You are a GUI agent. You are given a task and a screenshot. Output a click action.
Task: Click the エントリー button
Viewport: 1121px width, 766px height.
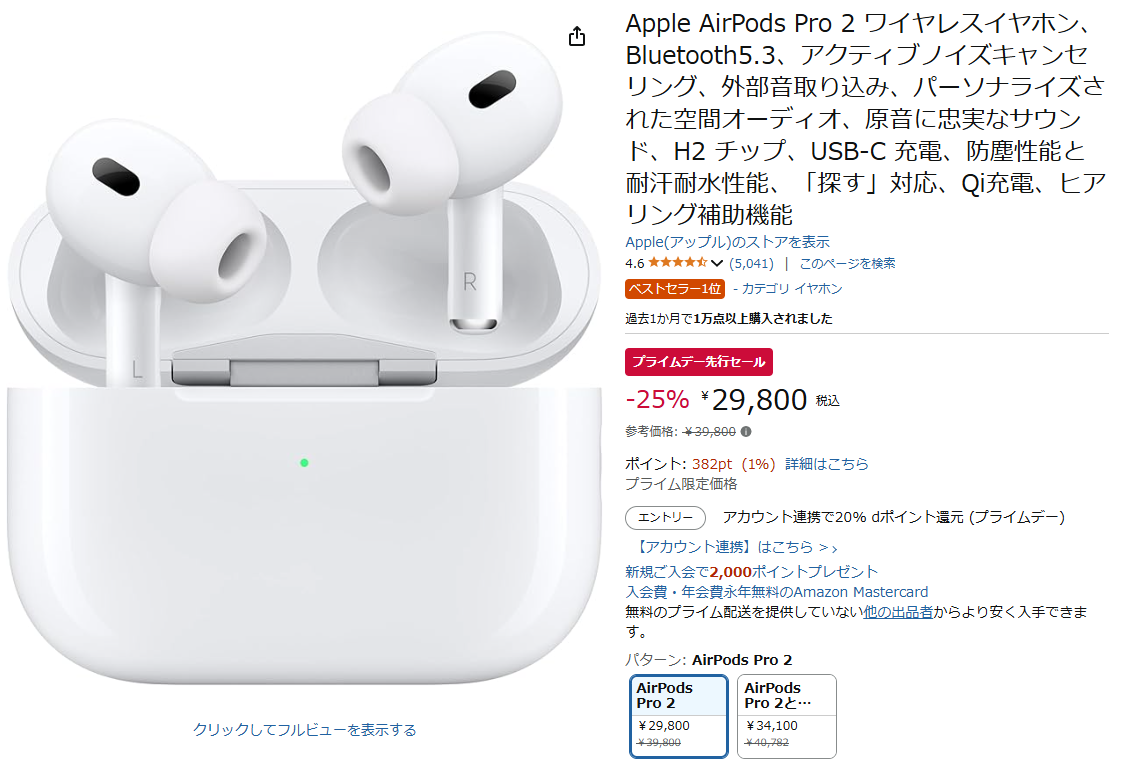pos(665,517)
